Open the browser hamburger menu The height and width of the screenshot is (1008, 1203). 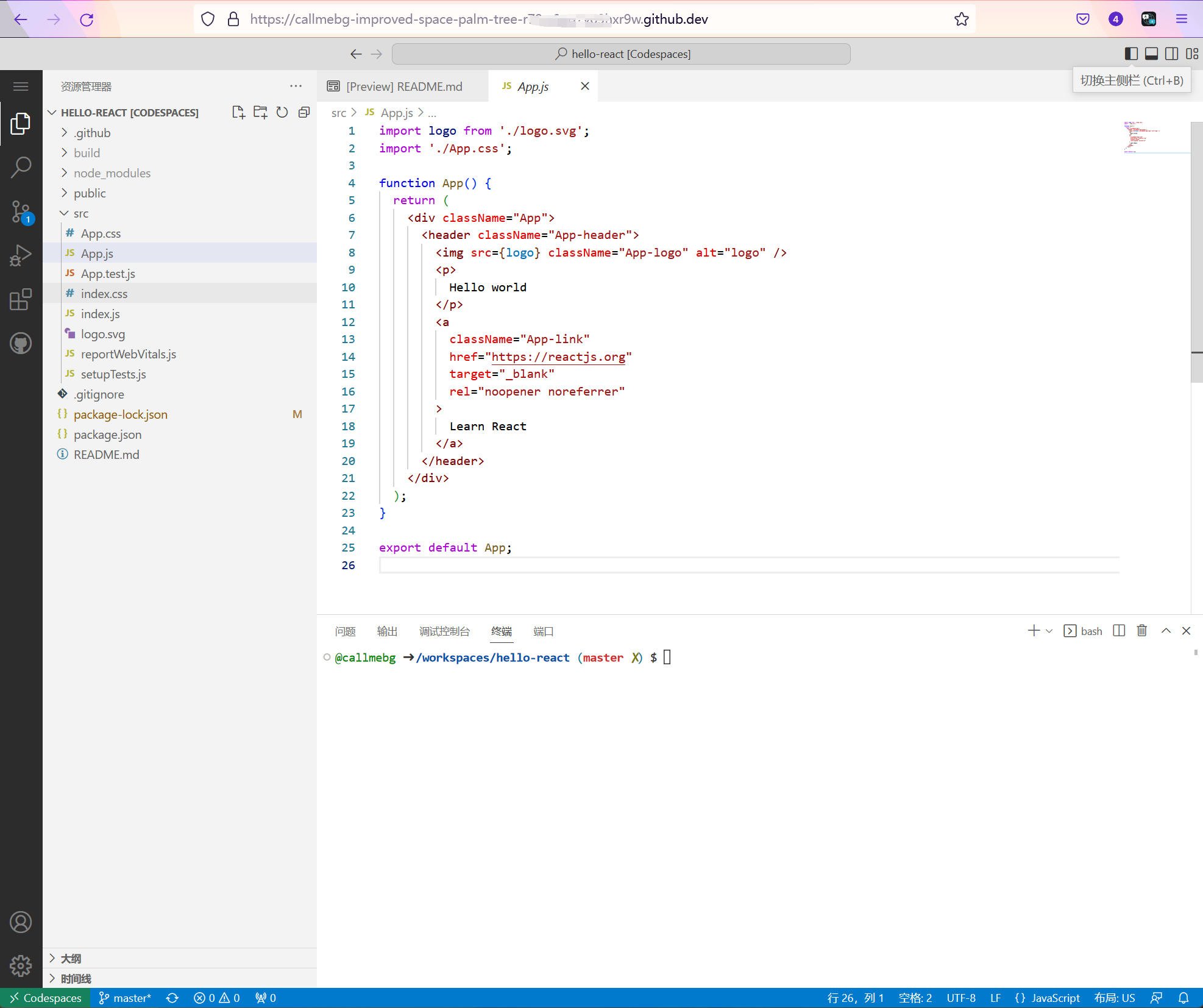[x=1182, y=20]
